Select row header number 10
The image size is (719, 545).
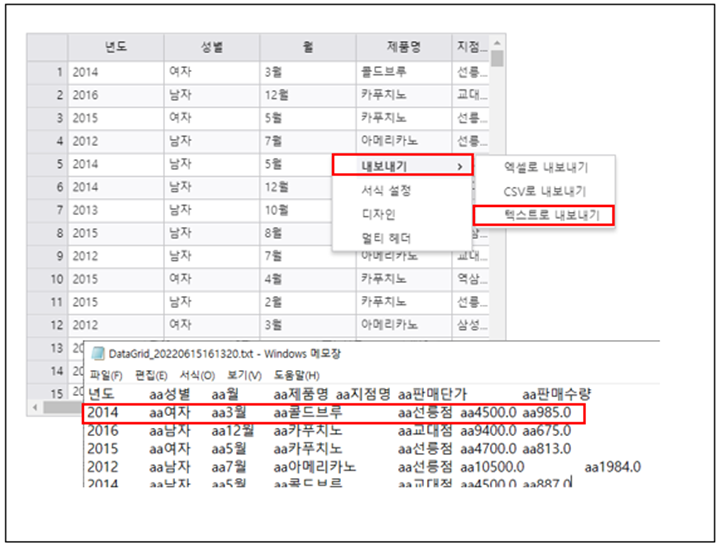(x=48, y=279)
